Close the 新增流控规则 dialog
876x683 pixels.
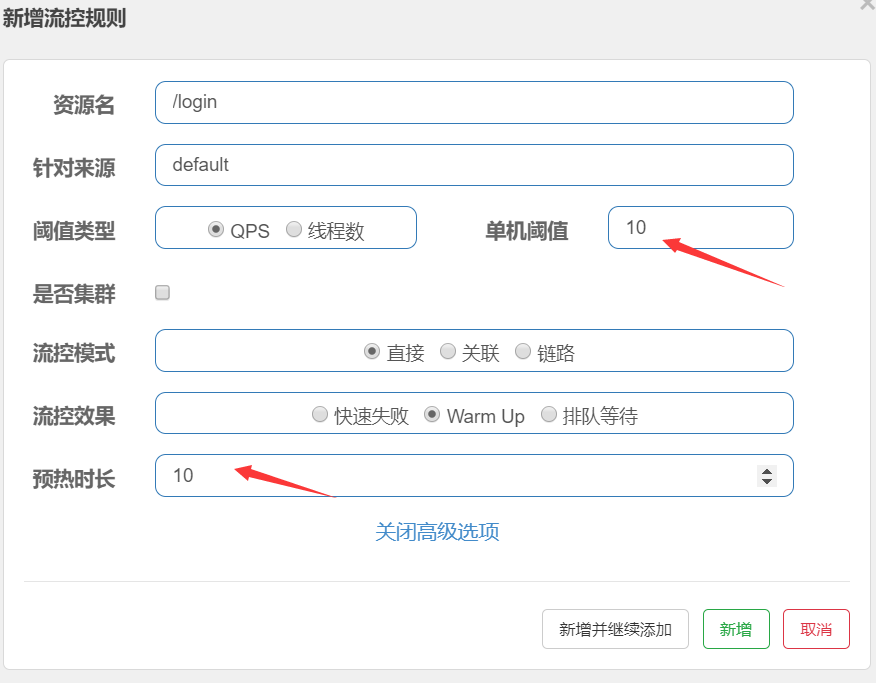(868, 3)
